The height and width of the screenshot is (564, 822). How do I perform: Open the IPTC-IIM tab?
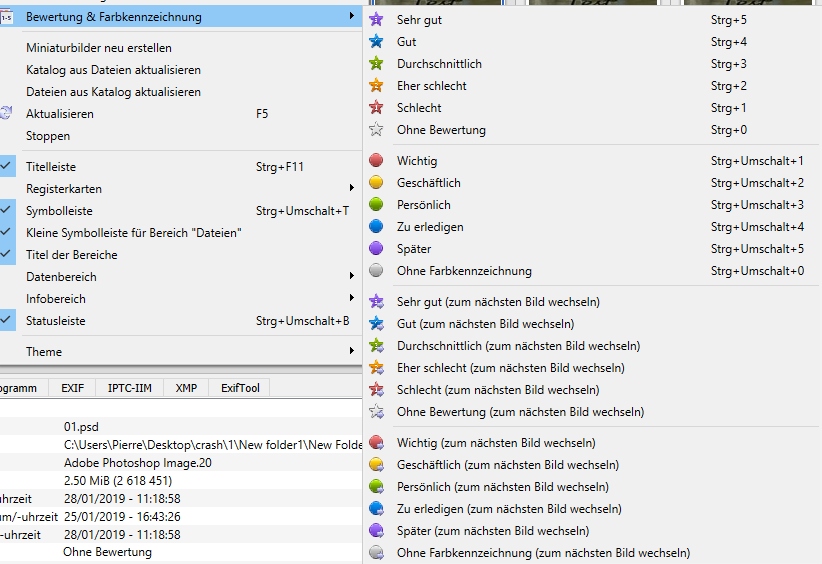click(x=129, y=388)
